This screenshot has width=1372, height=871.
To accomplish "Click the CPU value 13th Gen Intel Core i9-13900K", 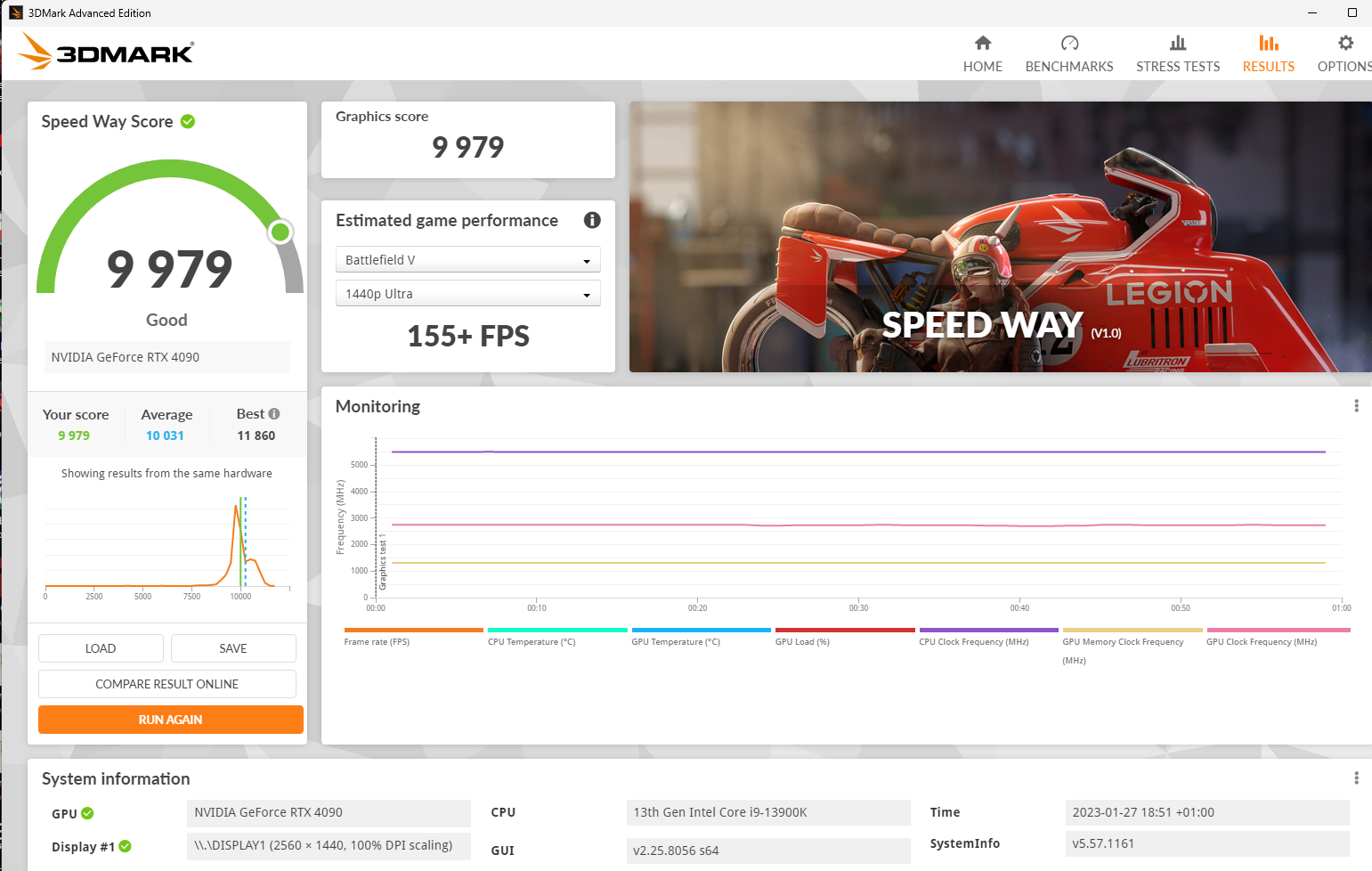I will pyautogui.click(x=768, y=813).
